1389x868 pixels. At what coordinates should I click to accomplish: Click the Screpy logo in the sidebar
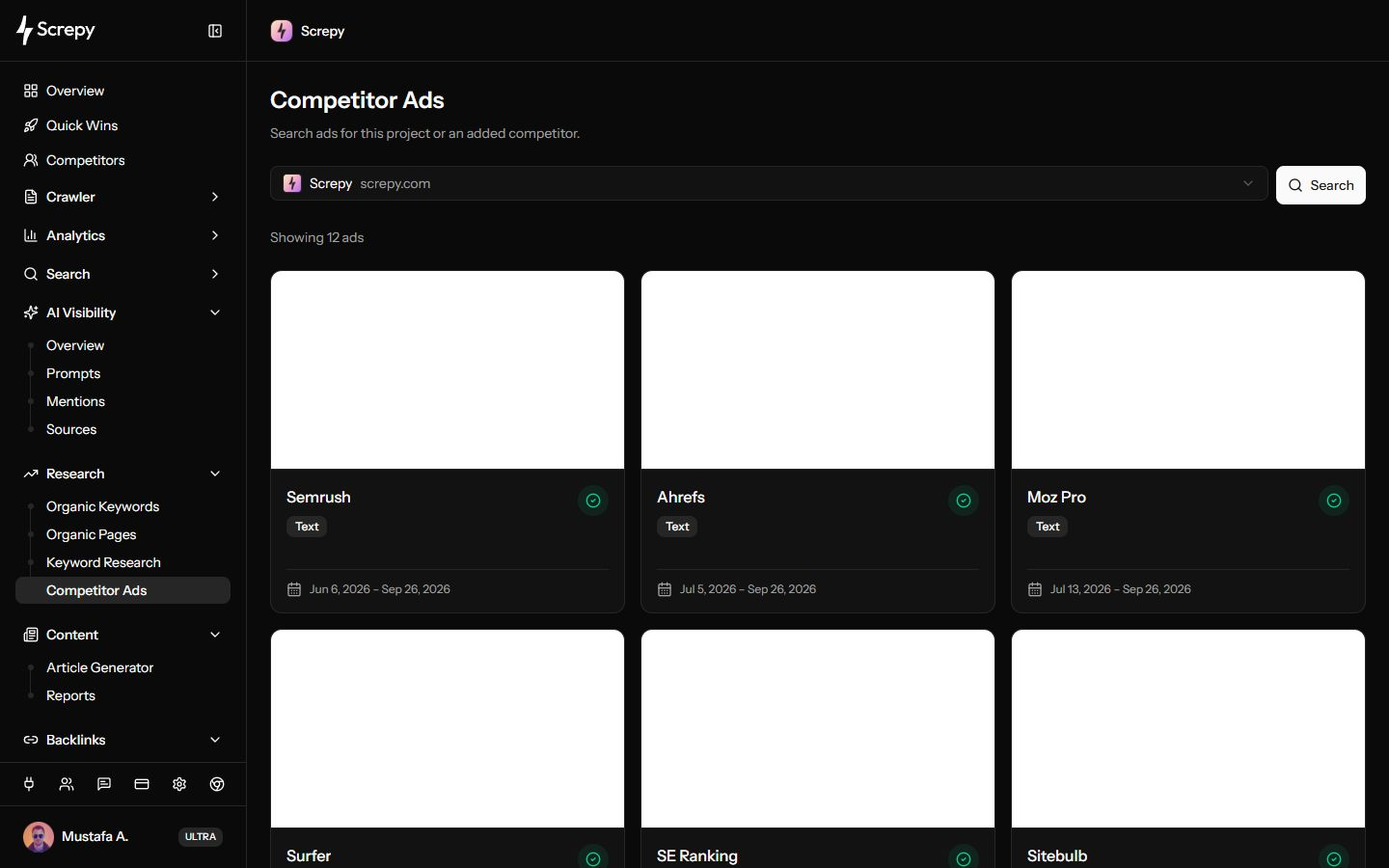pyautogui.click(x=56, y=31)
